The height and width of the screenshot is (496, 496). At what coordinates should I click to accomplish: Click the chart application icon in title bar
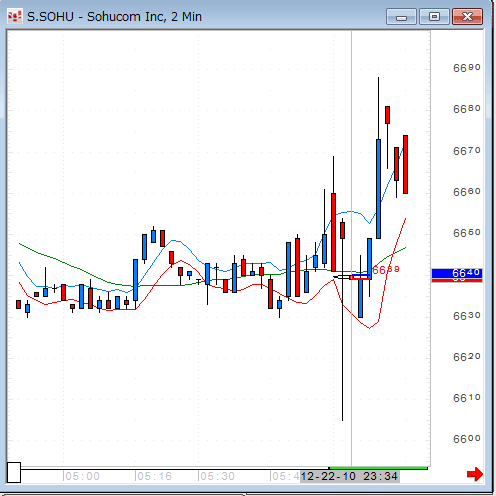pyautogui.click(x=15, y=16)
